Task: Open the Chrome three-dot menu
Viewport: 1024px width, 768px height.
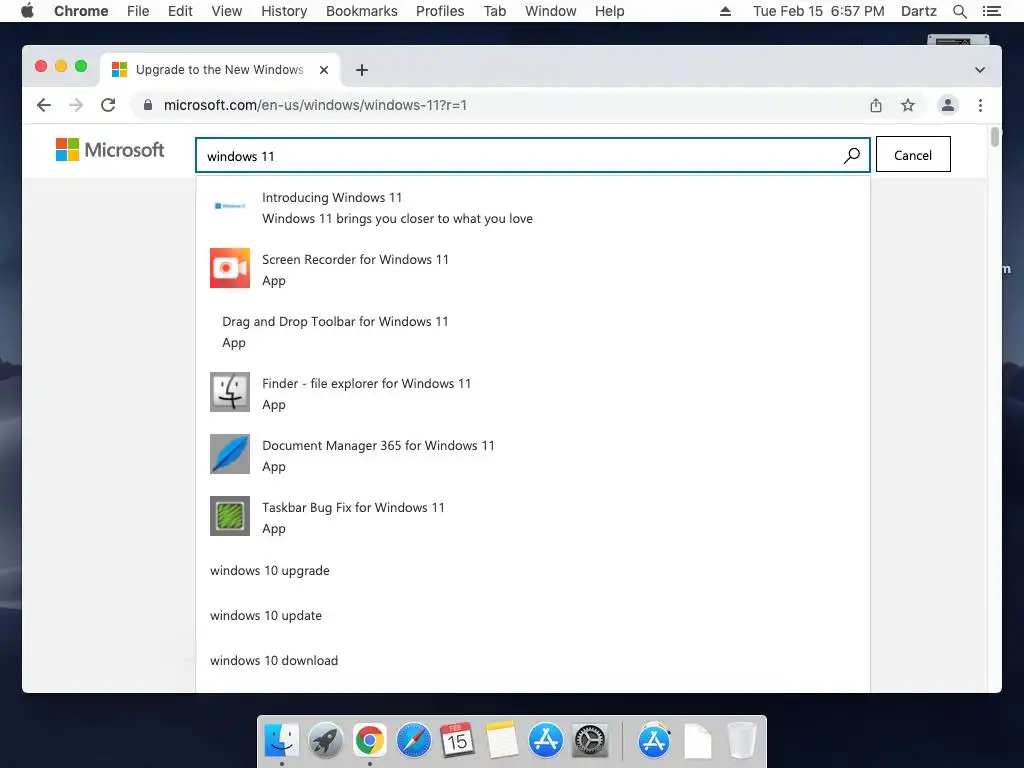Action: pos(980,105)
